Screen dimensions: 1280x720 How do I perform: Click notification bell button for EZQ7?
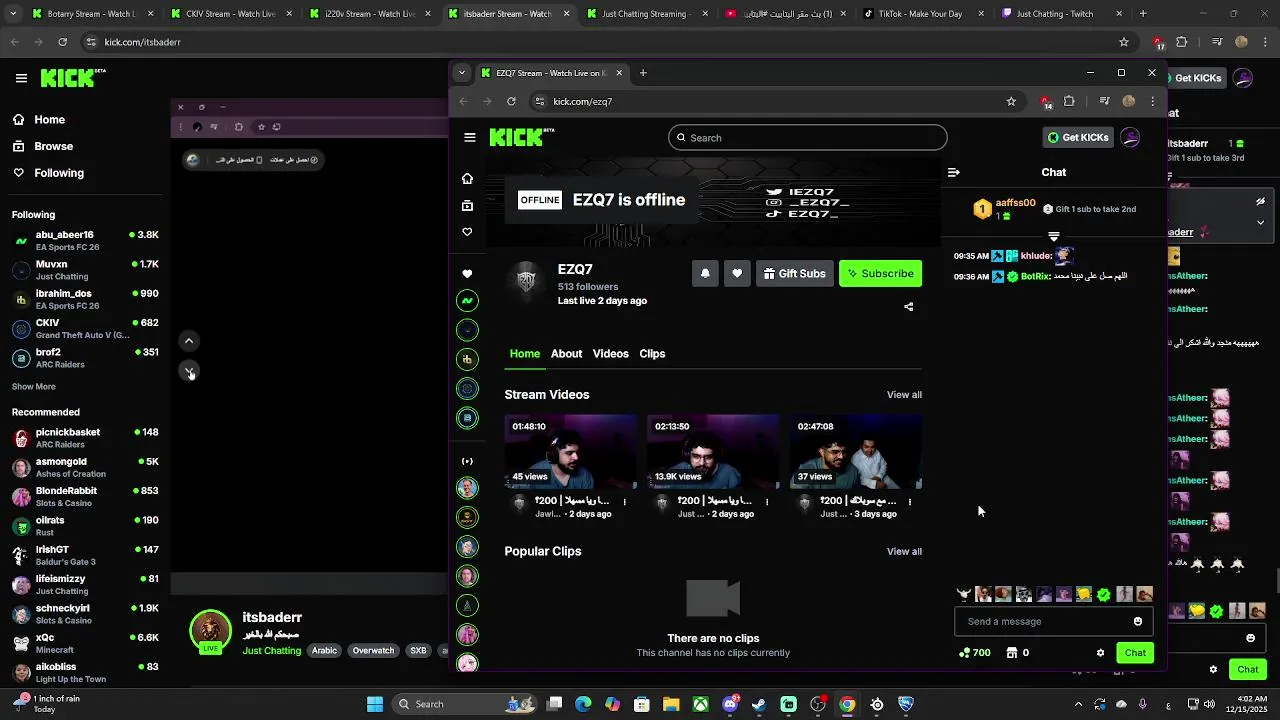[705, 274]
